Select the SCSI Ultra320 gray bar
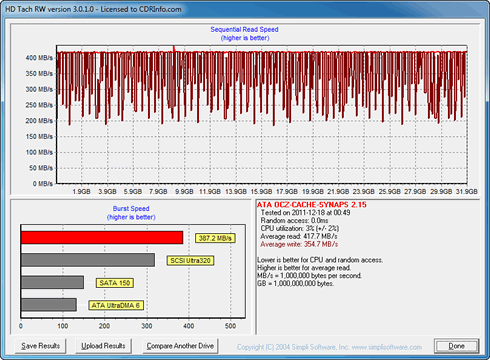Viewport: 490px width, 360px height. (x=88, y=260)
